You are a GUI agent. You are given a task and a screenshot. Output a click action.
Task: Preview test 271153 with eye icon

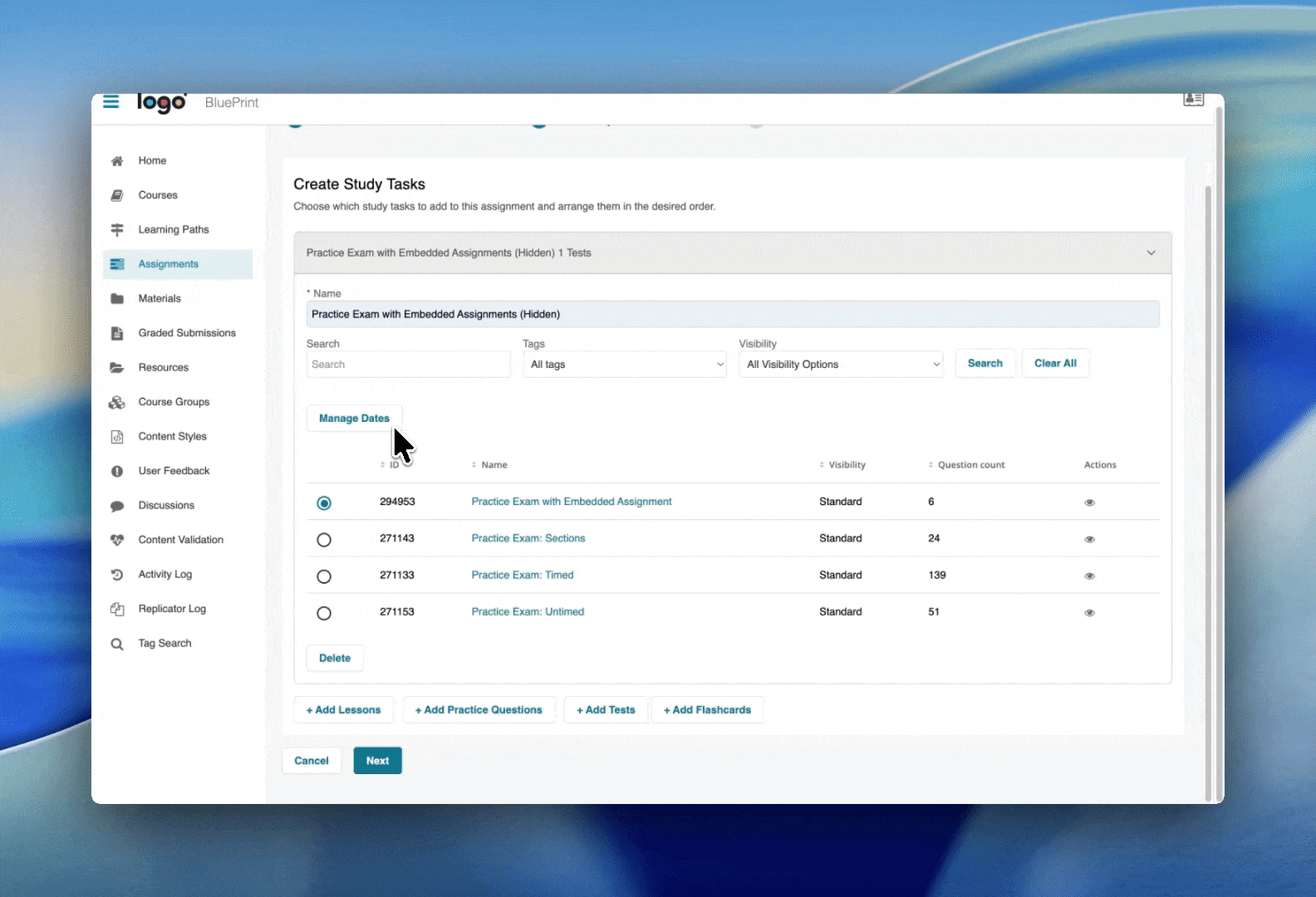point(1090,612)
